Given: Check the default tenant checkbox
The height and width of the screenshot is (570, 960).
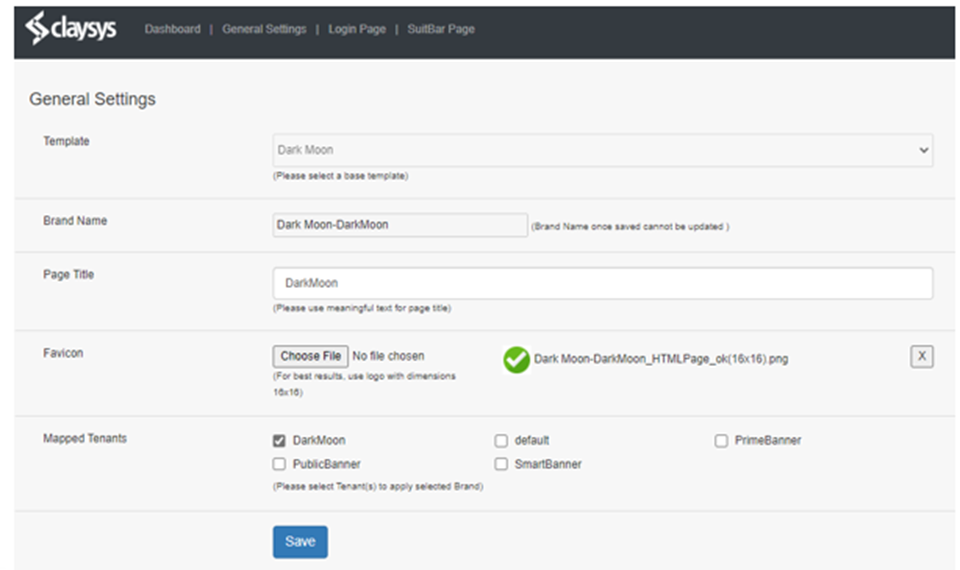Looking at the screenshot, I should 501,441.
